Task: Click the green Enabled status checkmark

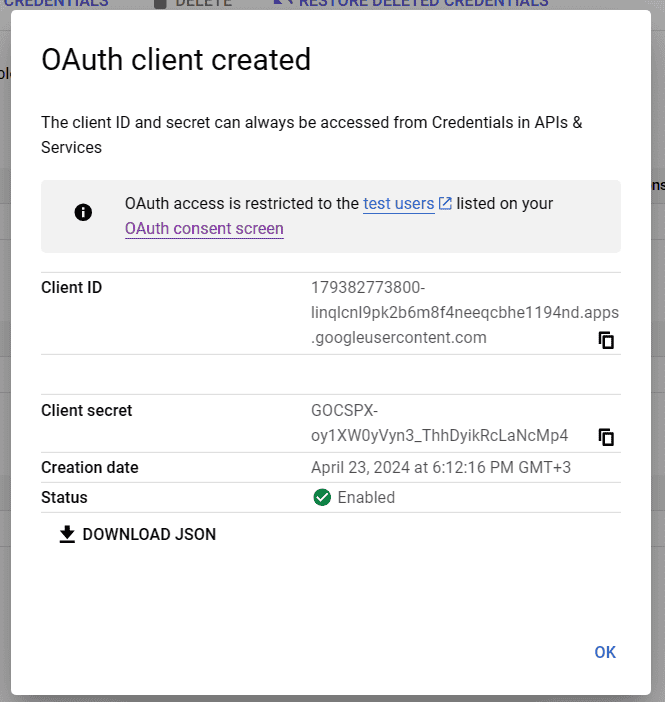Action: 322,498
